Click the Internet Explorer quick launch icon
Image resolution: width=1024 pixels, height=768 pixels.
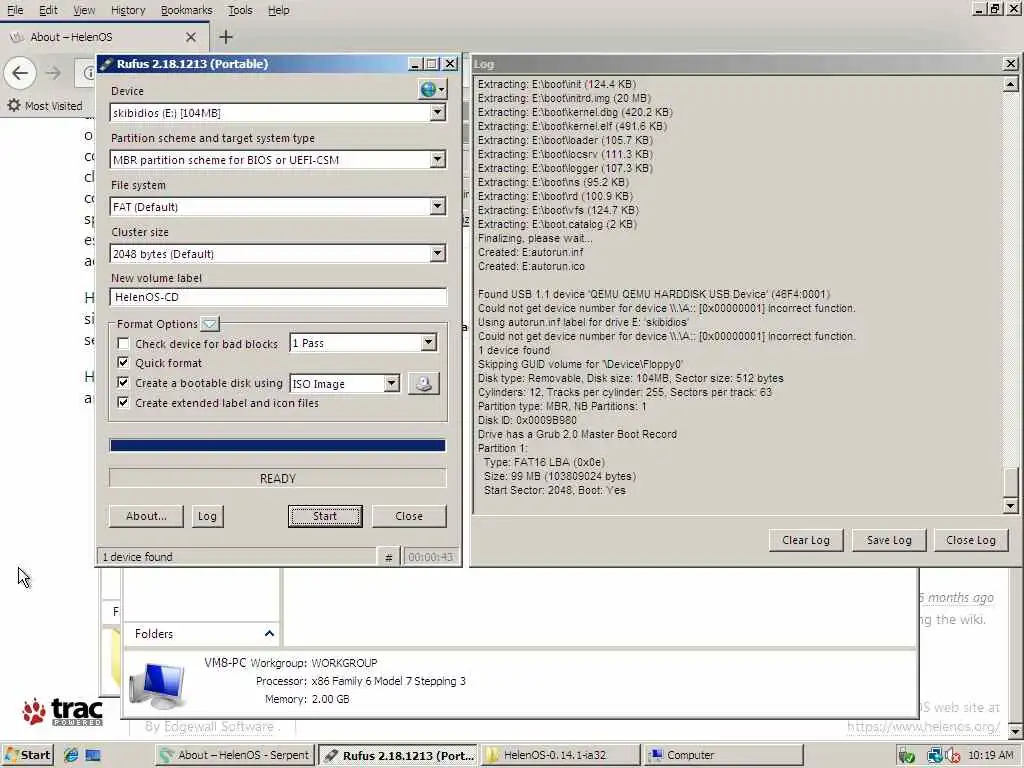coord(71,755)
